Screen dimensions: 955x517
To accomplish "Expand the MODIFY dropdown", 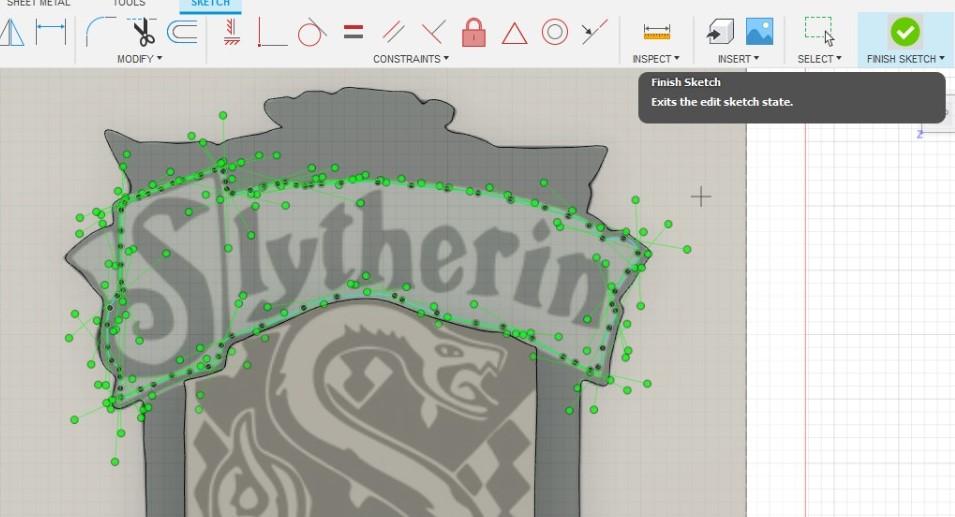I will 139,59.
